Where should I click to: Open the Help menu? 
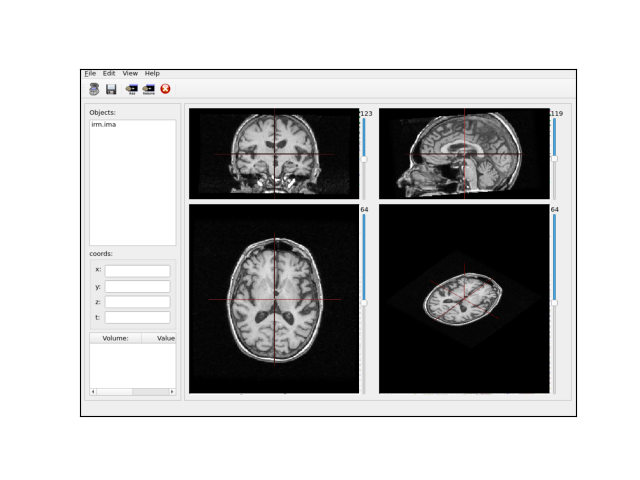(152, 73)
